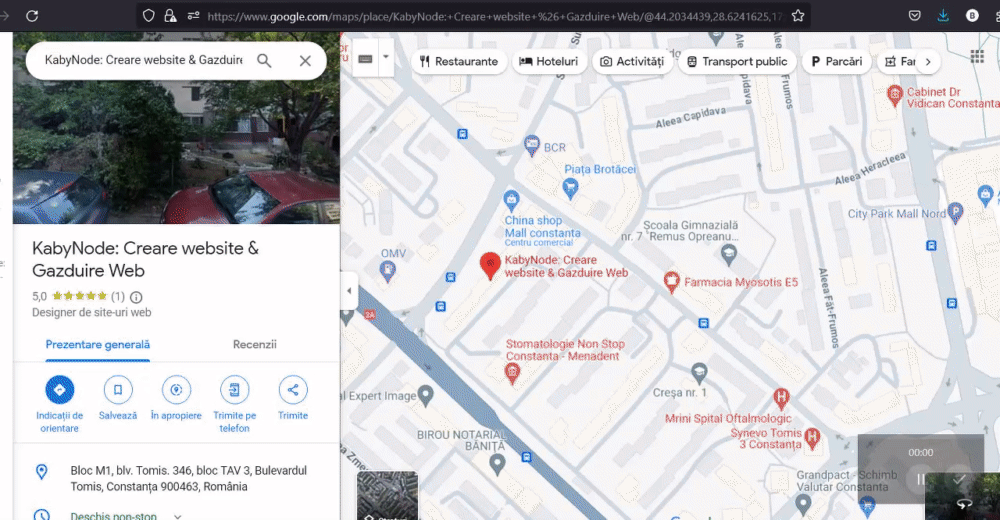Open site permissions icon in address bar

[x=193, y=16]
